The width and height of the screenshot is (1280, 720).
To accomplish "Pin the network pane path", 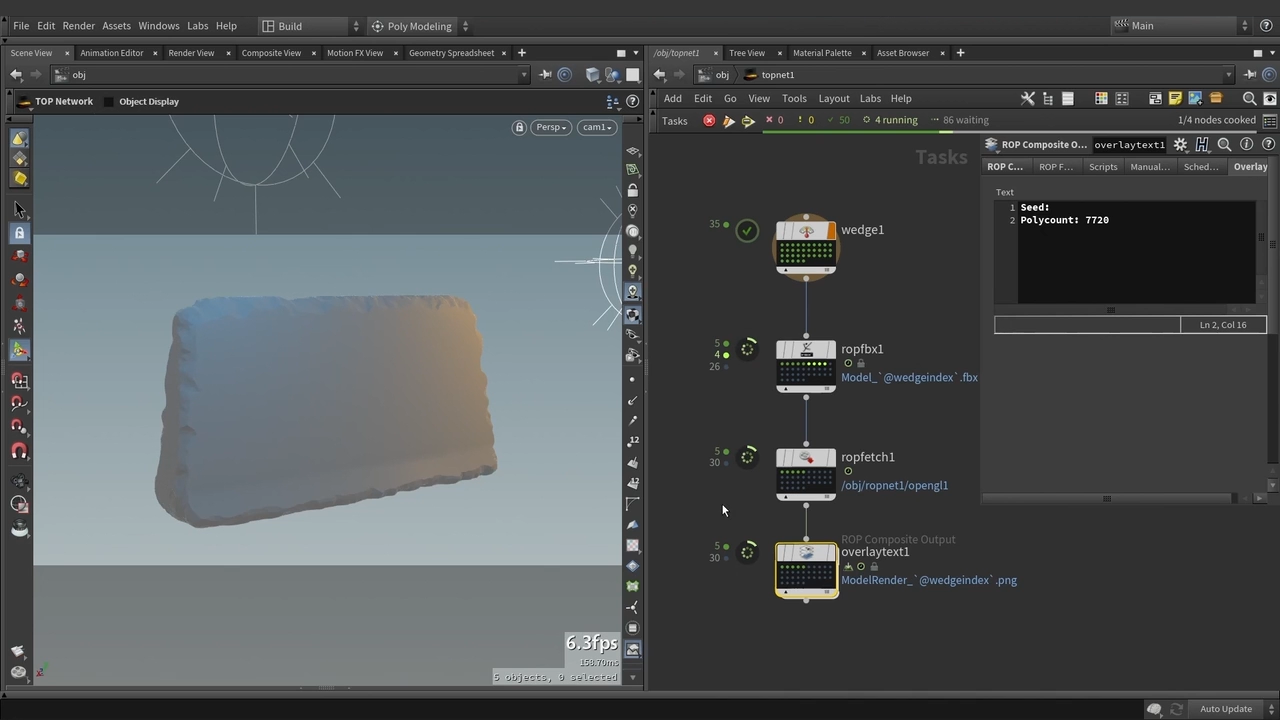I will 1250,75.
